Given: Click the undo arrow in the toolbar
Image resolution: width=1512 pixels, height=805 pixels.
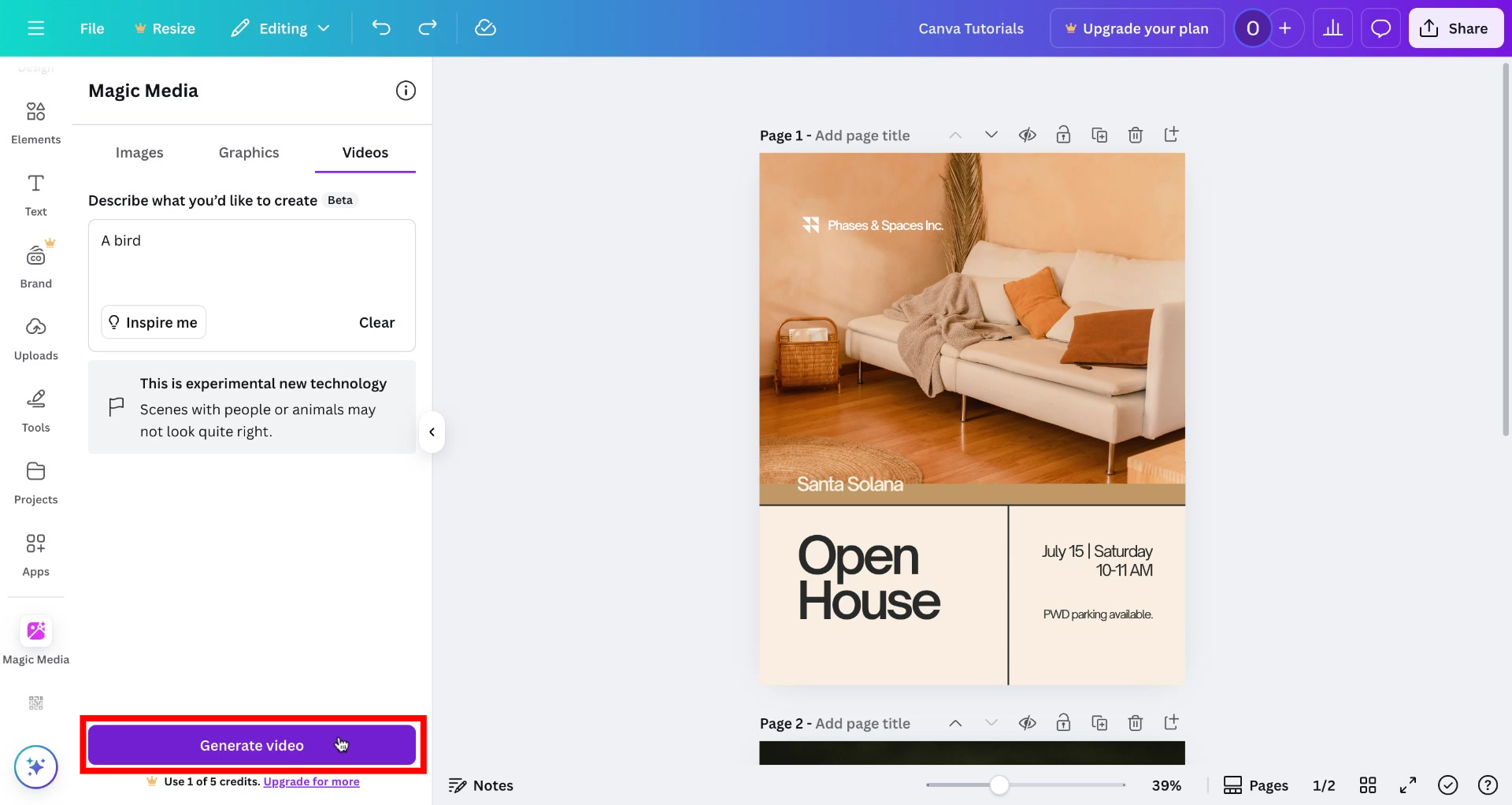Looking at the screenshot, I should click(x=381, y=28).
